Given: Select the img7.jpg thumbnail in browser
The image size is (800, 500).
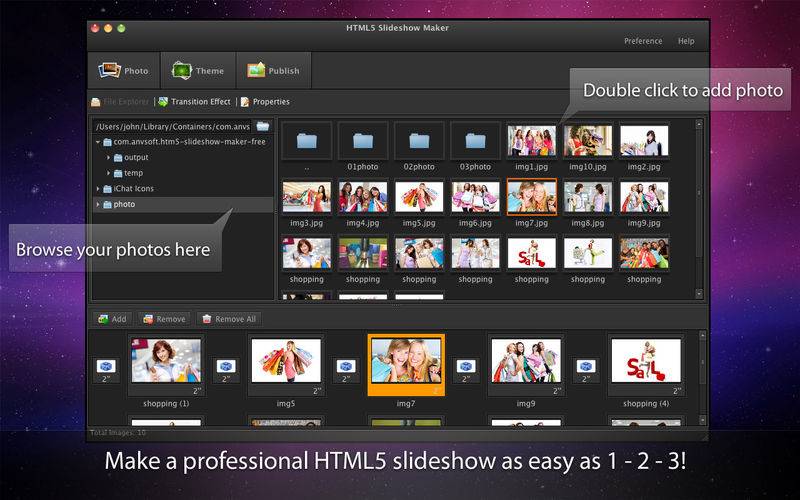Looking at the screenshot, I should click(531, 197).
